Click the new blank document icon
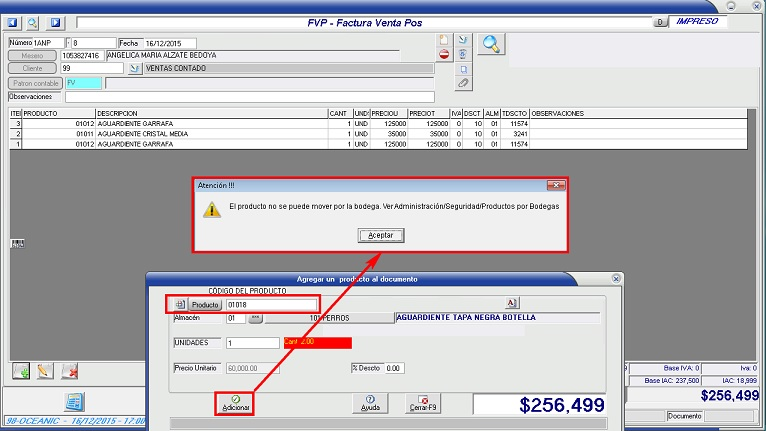 pyautogui.click(x=444, y=40)
